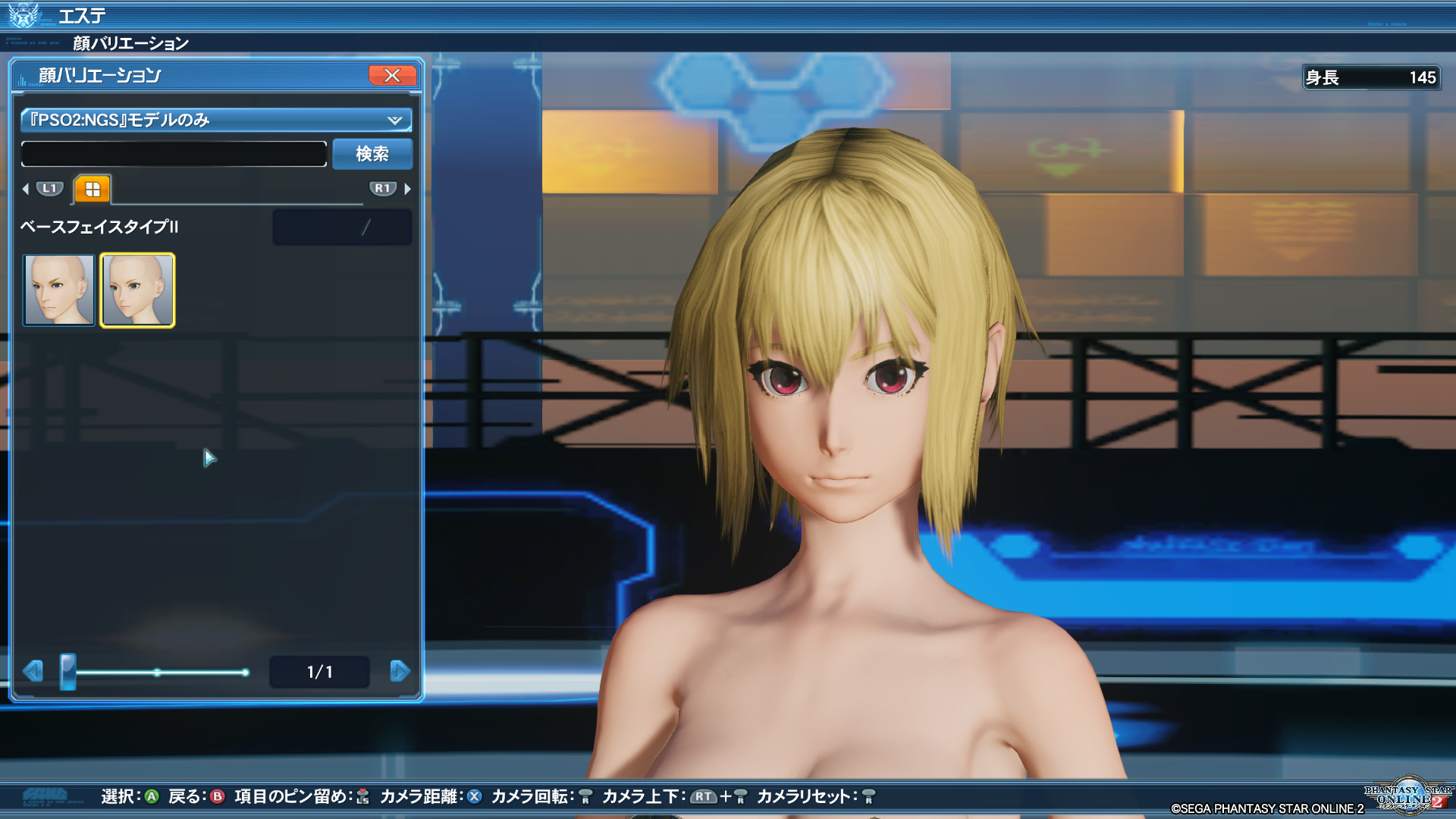Select the first base face thumbnail

[59, 290]
